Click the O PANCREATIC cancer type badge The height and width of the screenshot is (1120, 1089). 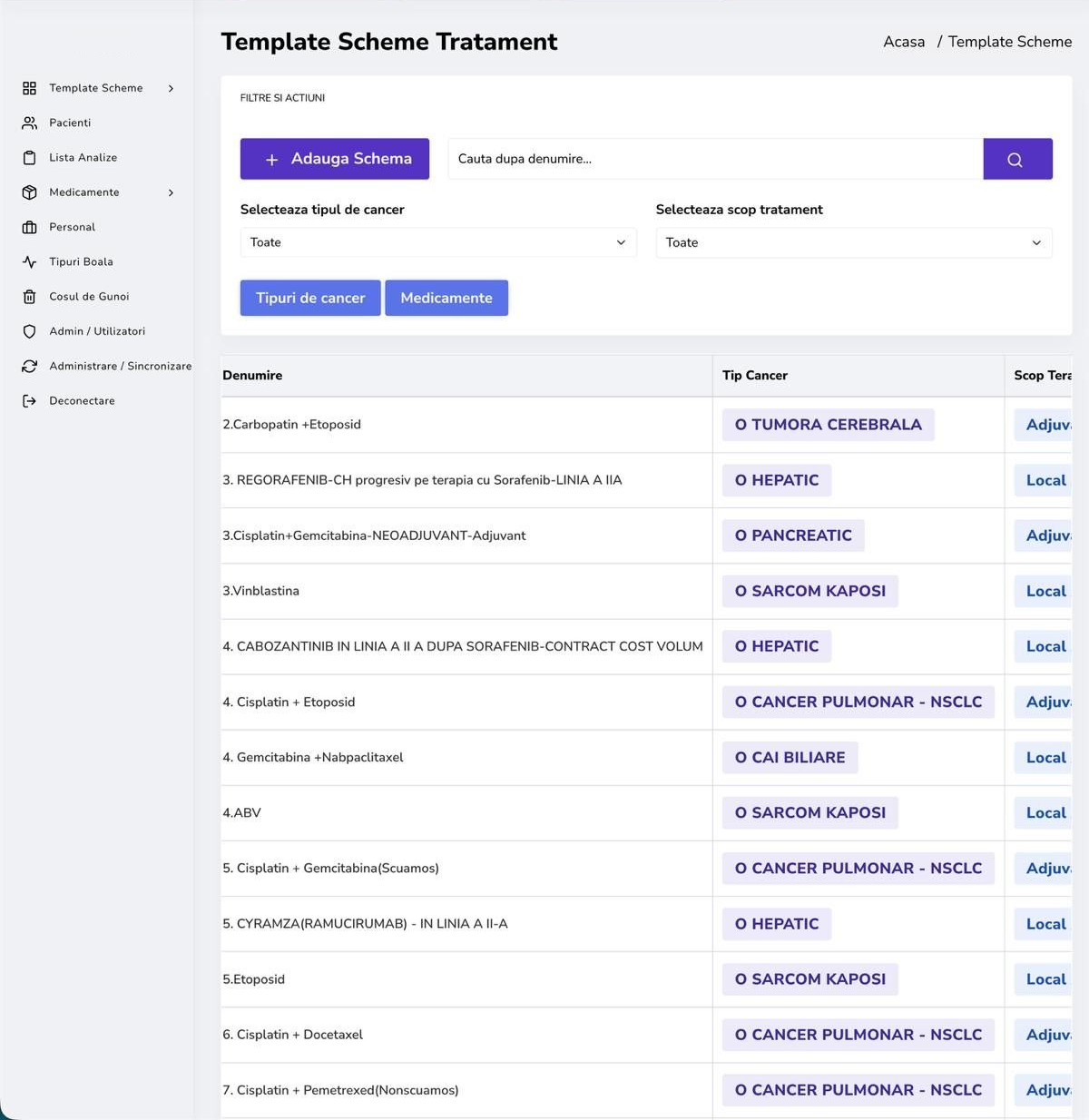coord(793,535)
